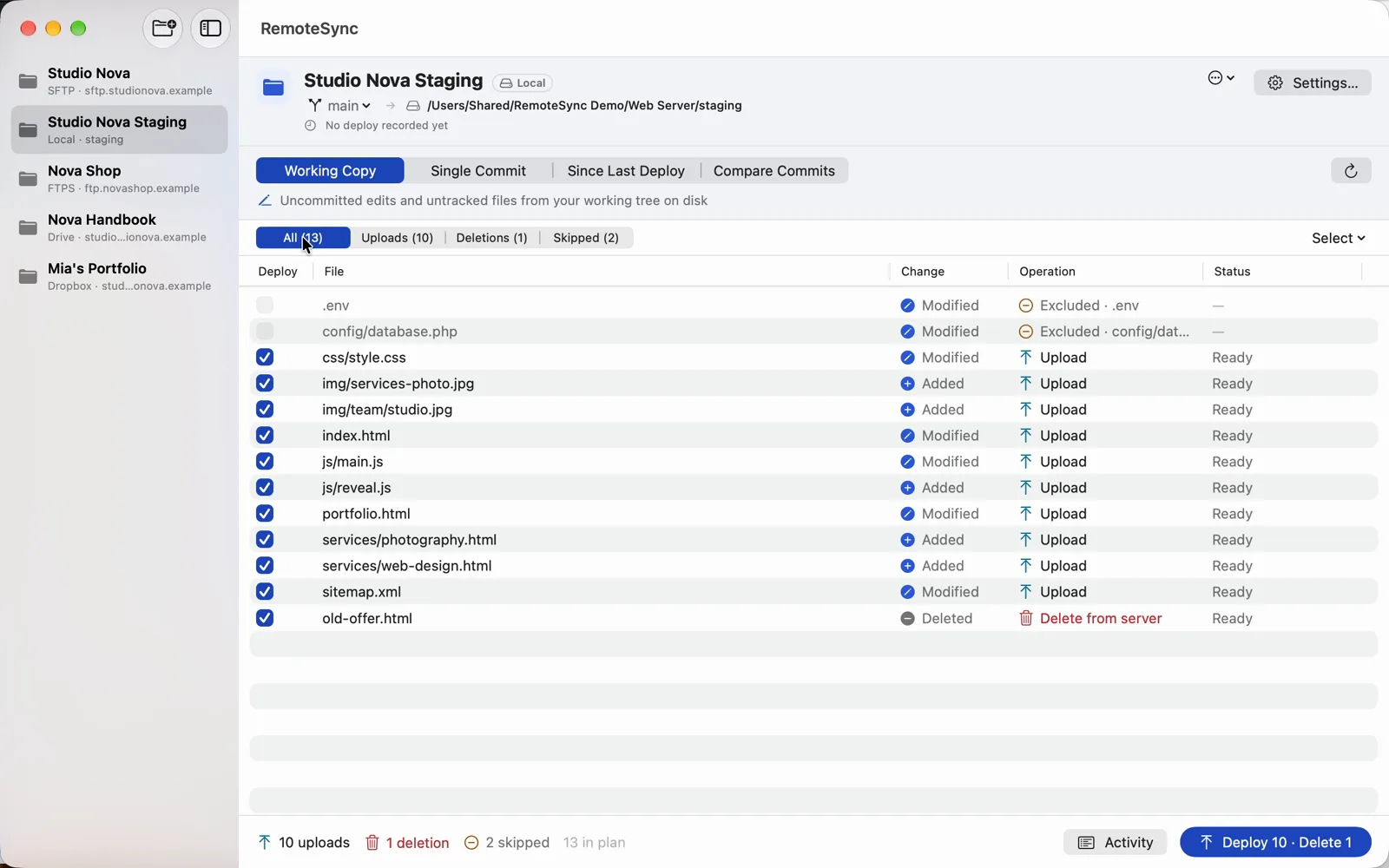Open the more options ellipsis menu
This screenshot has width=1389, height=868.
(x=1221, y=78)
